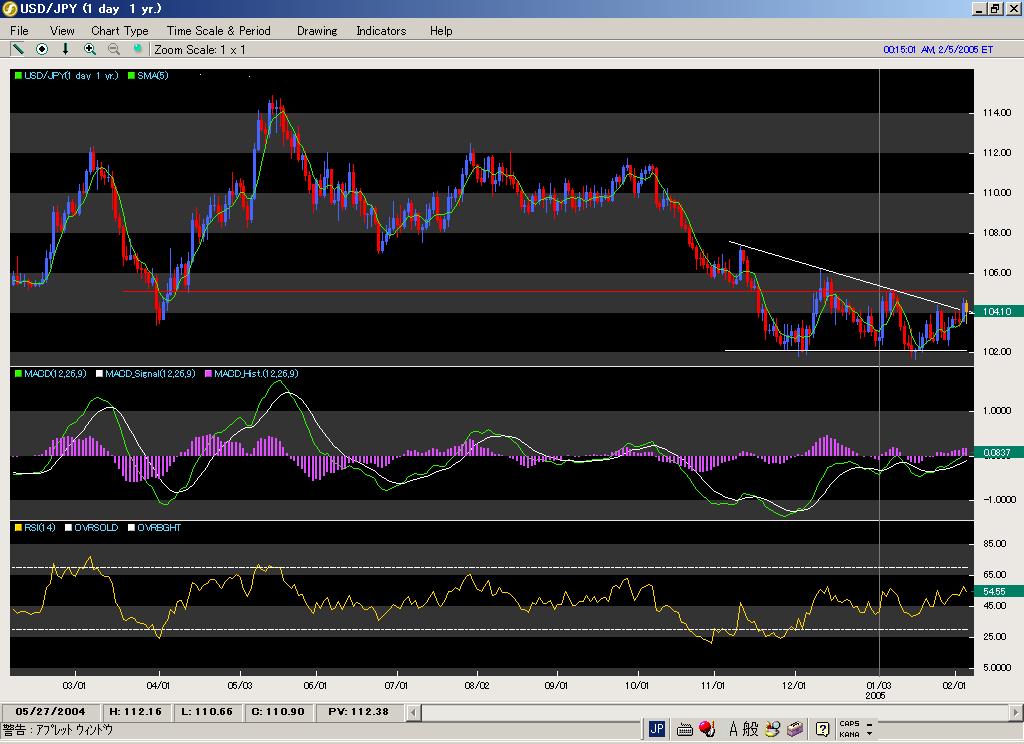1024x744 pixels.
Task: Click the MACD_Signal(12,26,9) legend label
Action: point(150,374)
